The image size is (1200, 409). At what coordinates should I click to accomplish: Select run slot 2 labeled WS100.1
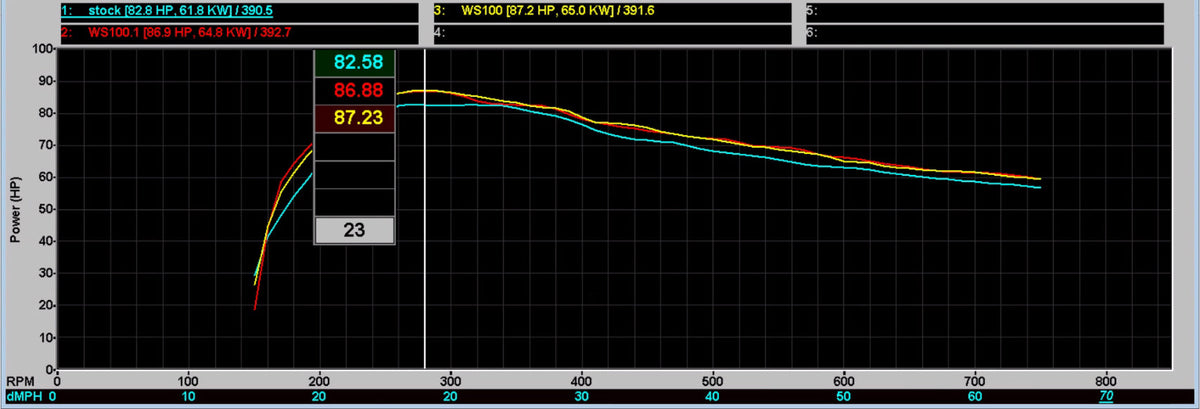238,33
